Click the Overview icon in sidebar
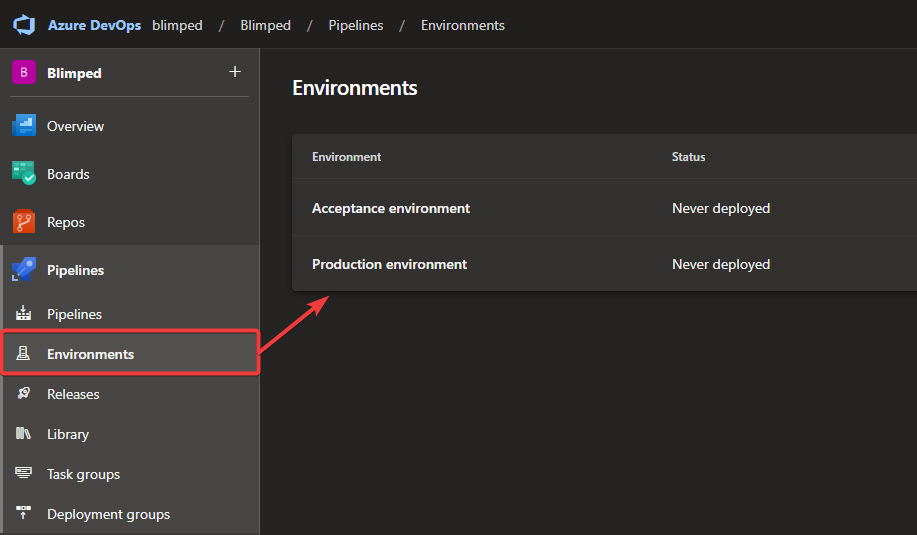Image resolution: width=917 pixels, height=535 pixels. click(x=24, y=126)
